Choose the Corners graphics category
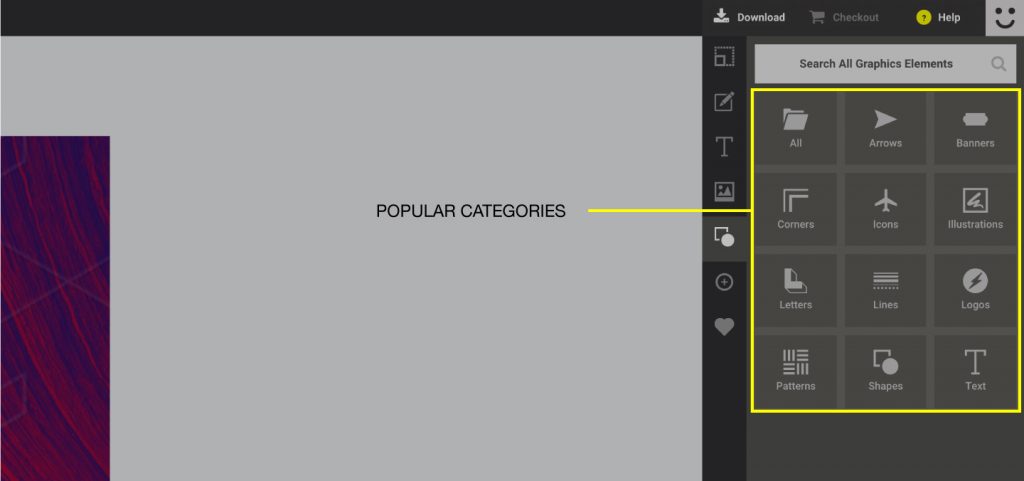 [x=795, y=209]
